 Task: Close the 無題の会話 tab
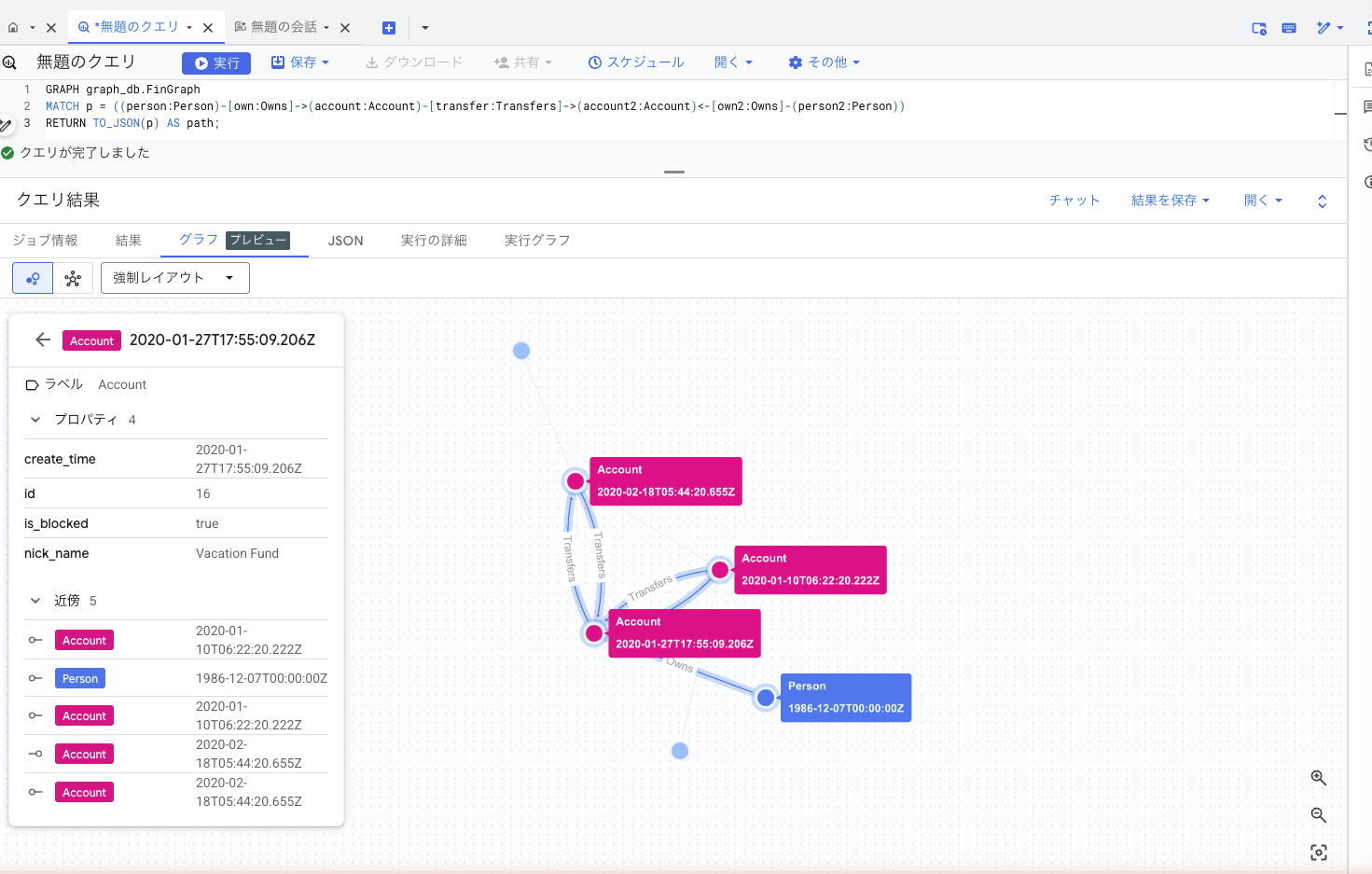click(345, 28)
